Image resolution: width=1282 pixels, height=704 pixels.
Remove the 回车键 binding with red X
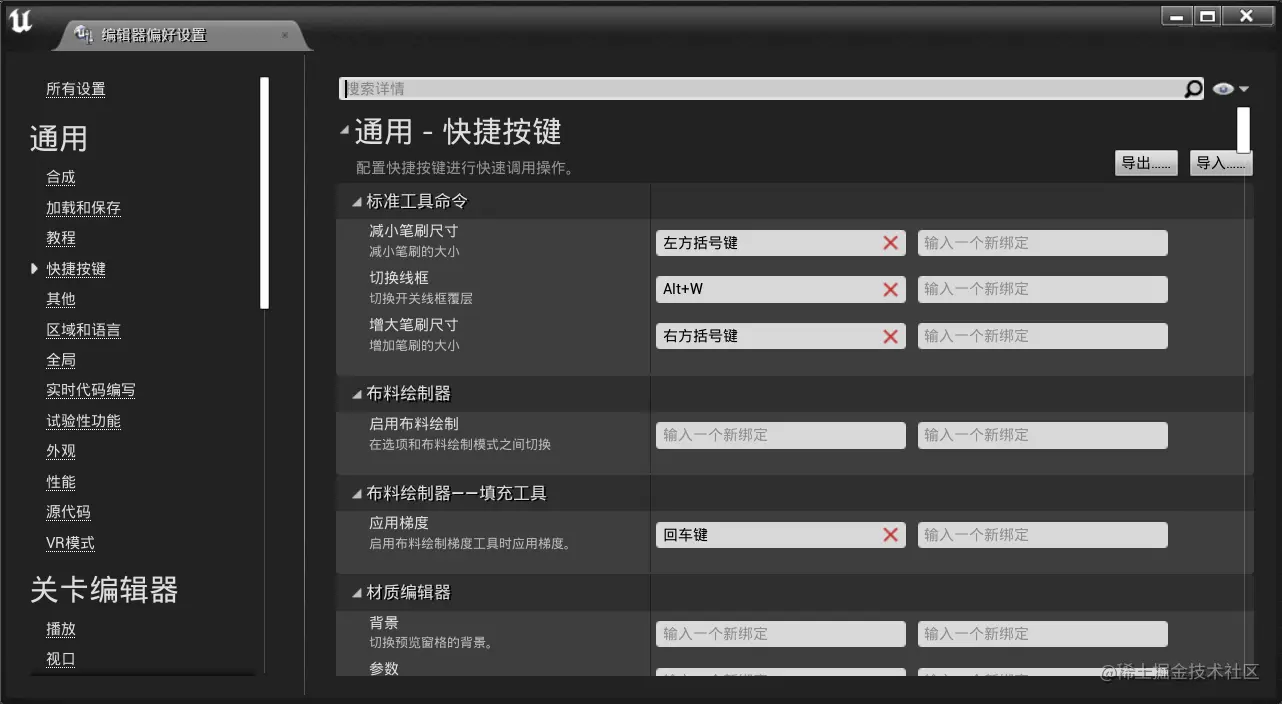pyautogui.click(x=890, y=535)
